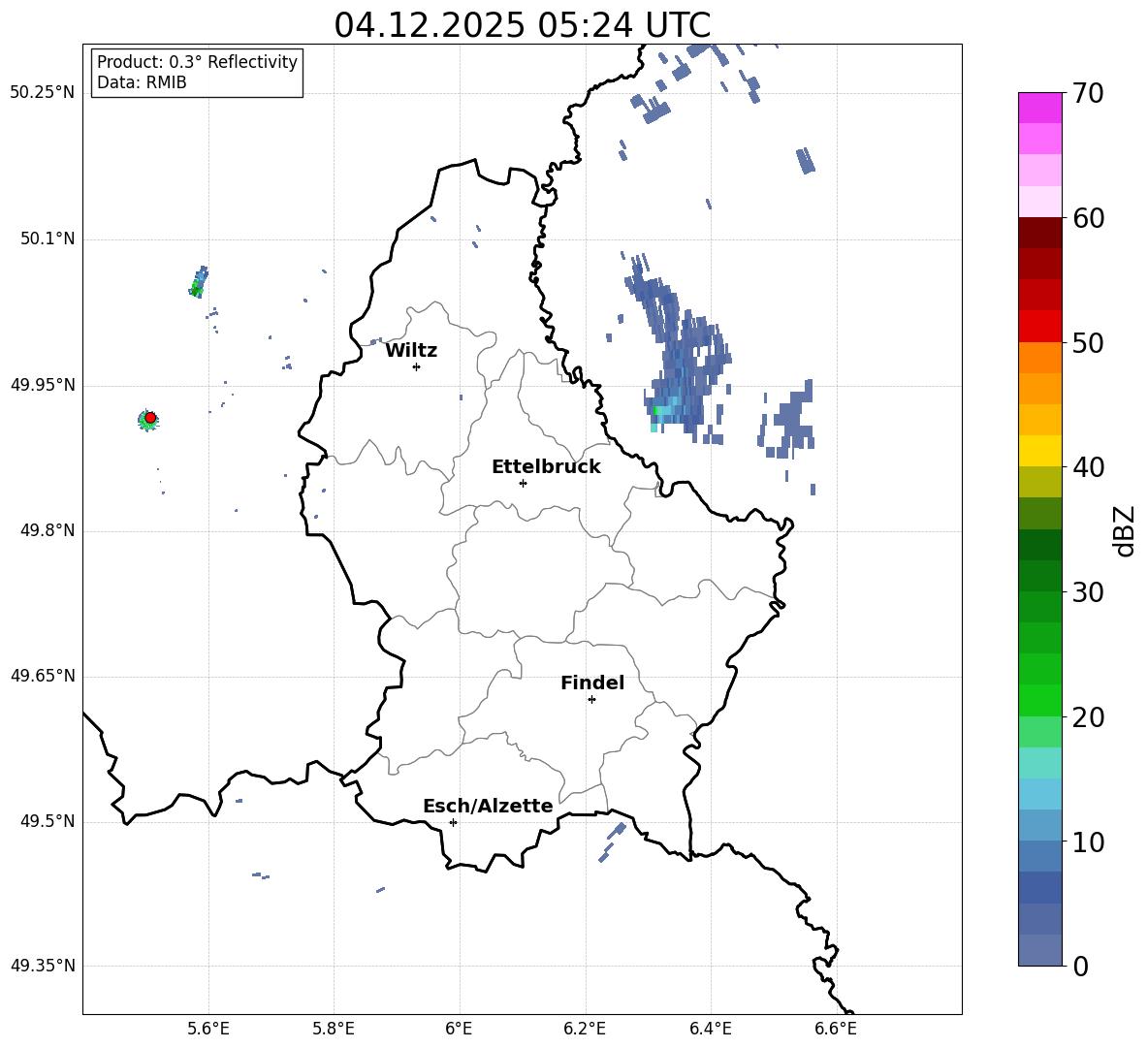Pick the turquoise swatch between 10 and 20
This screenshot has height=1048, width=1148.
point(1039,763)
